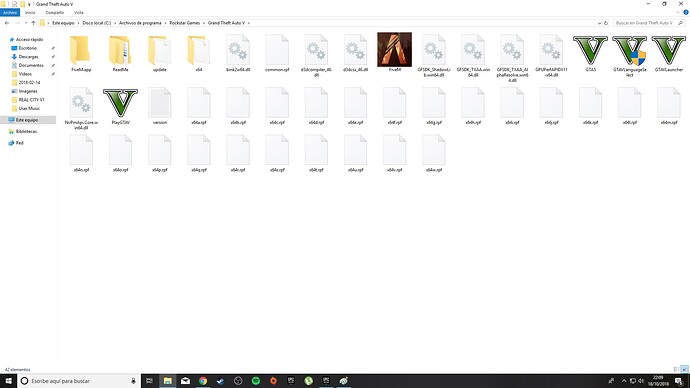Switch to the Vista ribbon tab
The height and width of the screenshot is (388, 690).
[78, 12]
